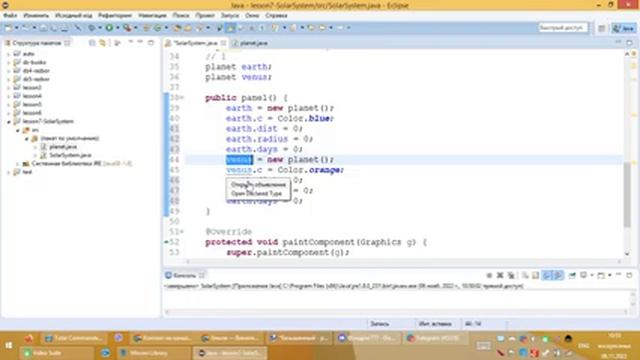Collapse the panel() method at line 38
The image size is (640, 360).
182,98
